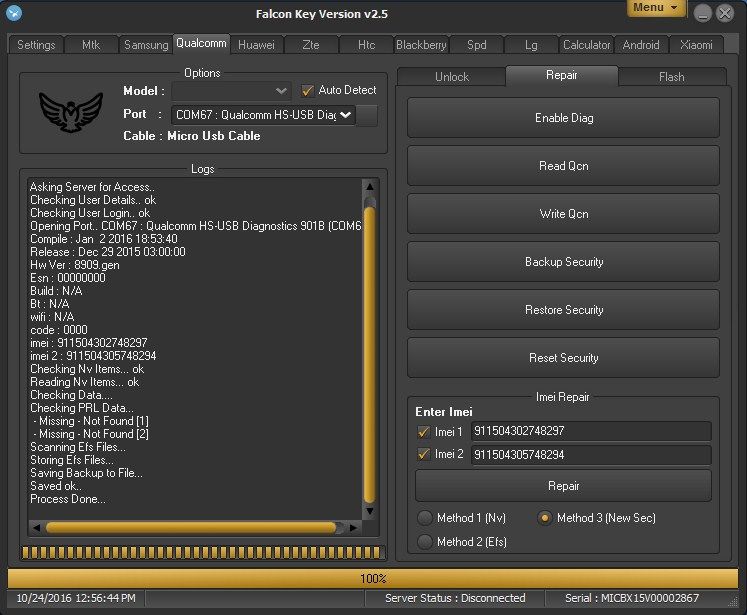Select Method 3 (New Sec) radio button
This screenshot has height=615, width=747.
(545, 518)
